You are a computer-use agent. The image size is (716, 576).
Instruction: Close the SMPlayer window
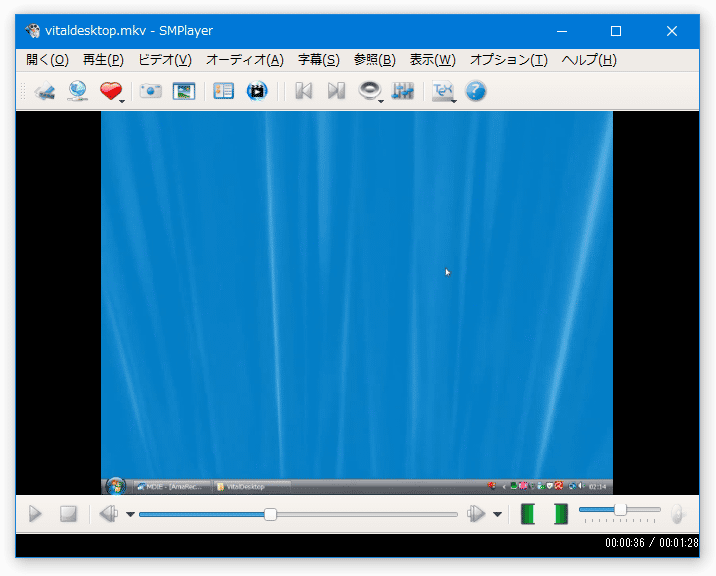point(672,31)
